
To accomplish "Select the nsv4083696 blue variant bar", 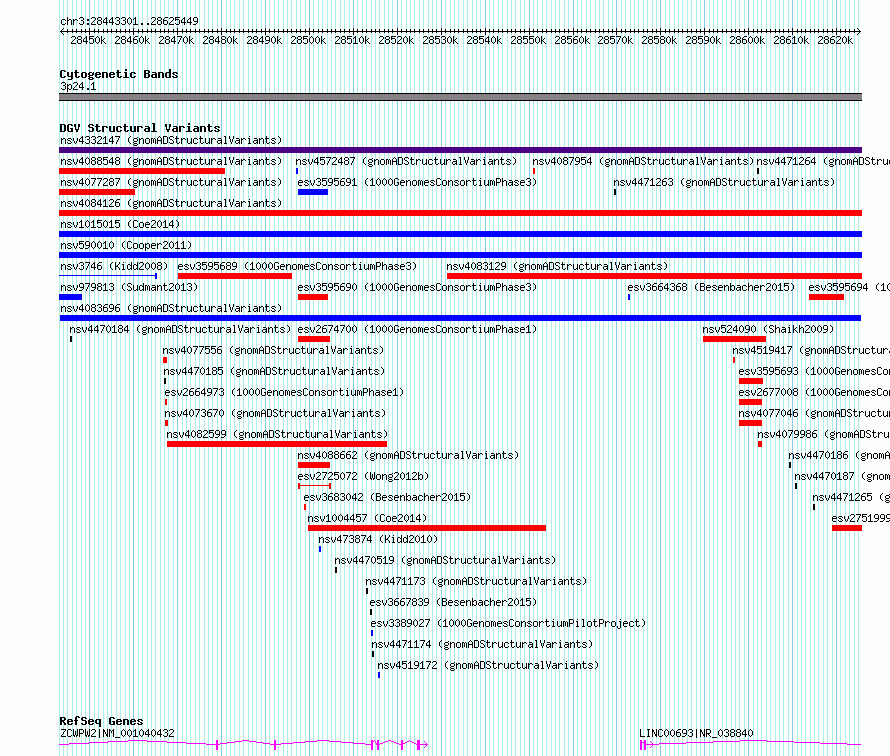I will [460, 318].
